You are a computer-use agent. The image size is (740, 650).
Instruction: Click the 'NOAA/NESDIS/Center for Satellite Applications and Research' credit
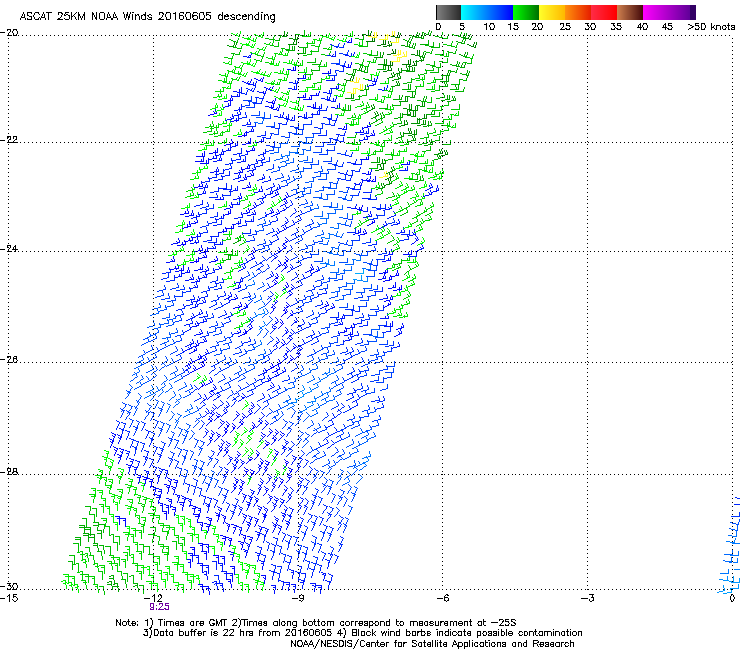(x=432, y=643)
